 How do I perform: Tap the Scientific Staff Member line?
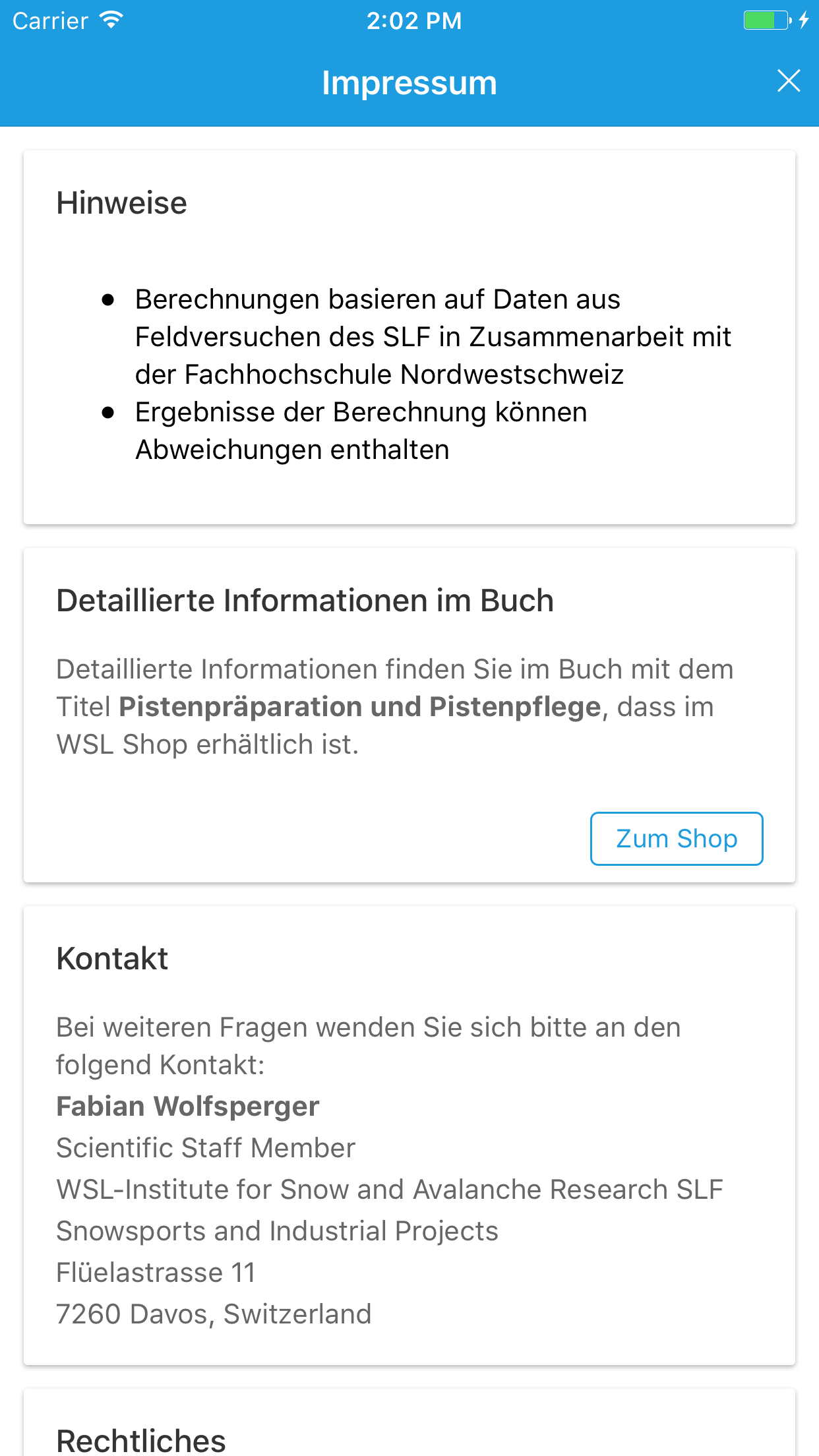(x=206, y=1148)
